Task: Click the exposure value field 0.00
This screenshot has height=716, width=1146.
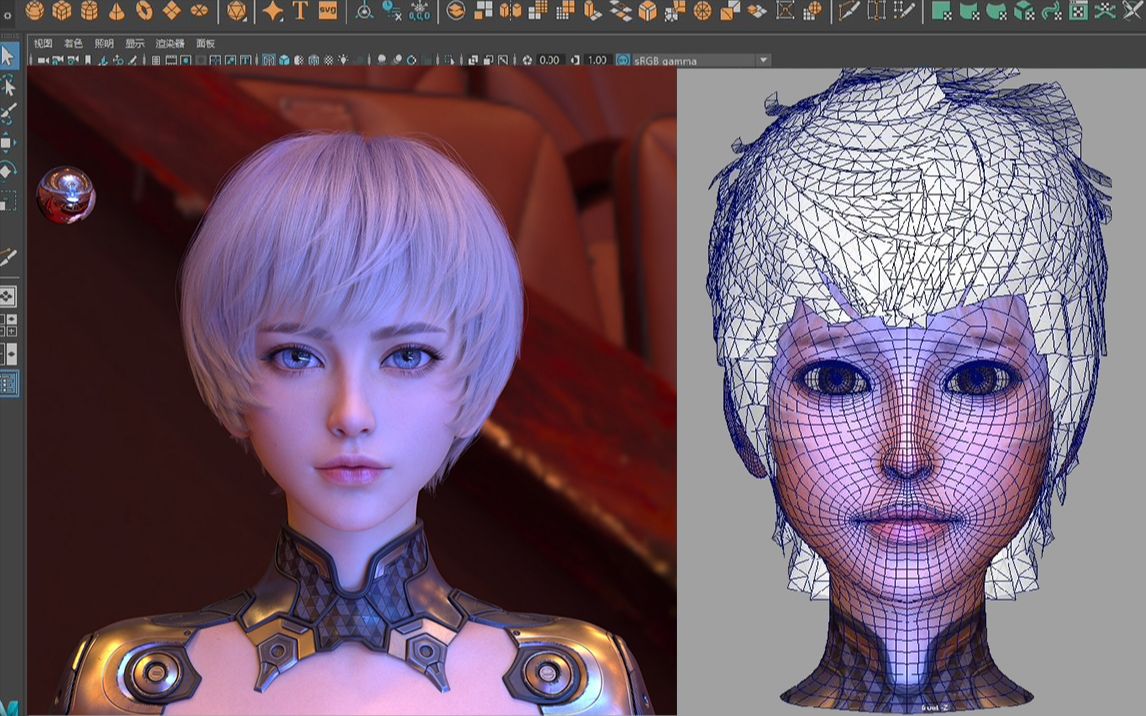Action: [x=550, y=60]
